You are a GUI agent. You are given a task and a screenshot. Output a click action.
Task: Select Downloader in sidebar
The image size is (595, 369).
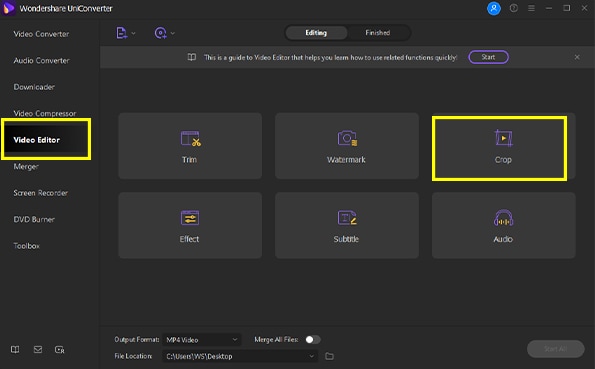click(34, 87)
